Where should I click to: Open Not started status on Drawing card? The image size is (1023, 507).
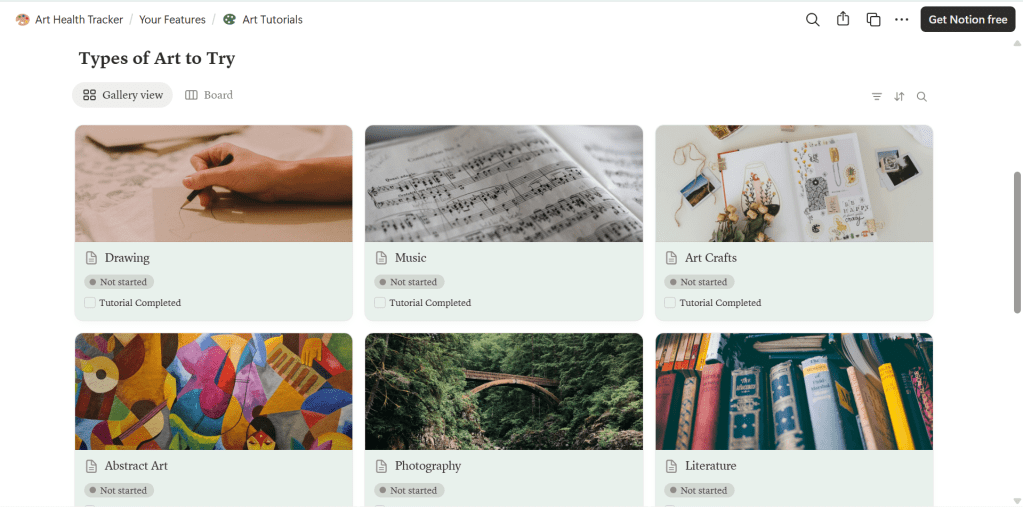point(119,282)
